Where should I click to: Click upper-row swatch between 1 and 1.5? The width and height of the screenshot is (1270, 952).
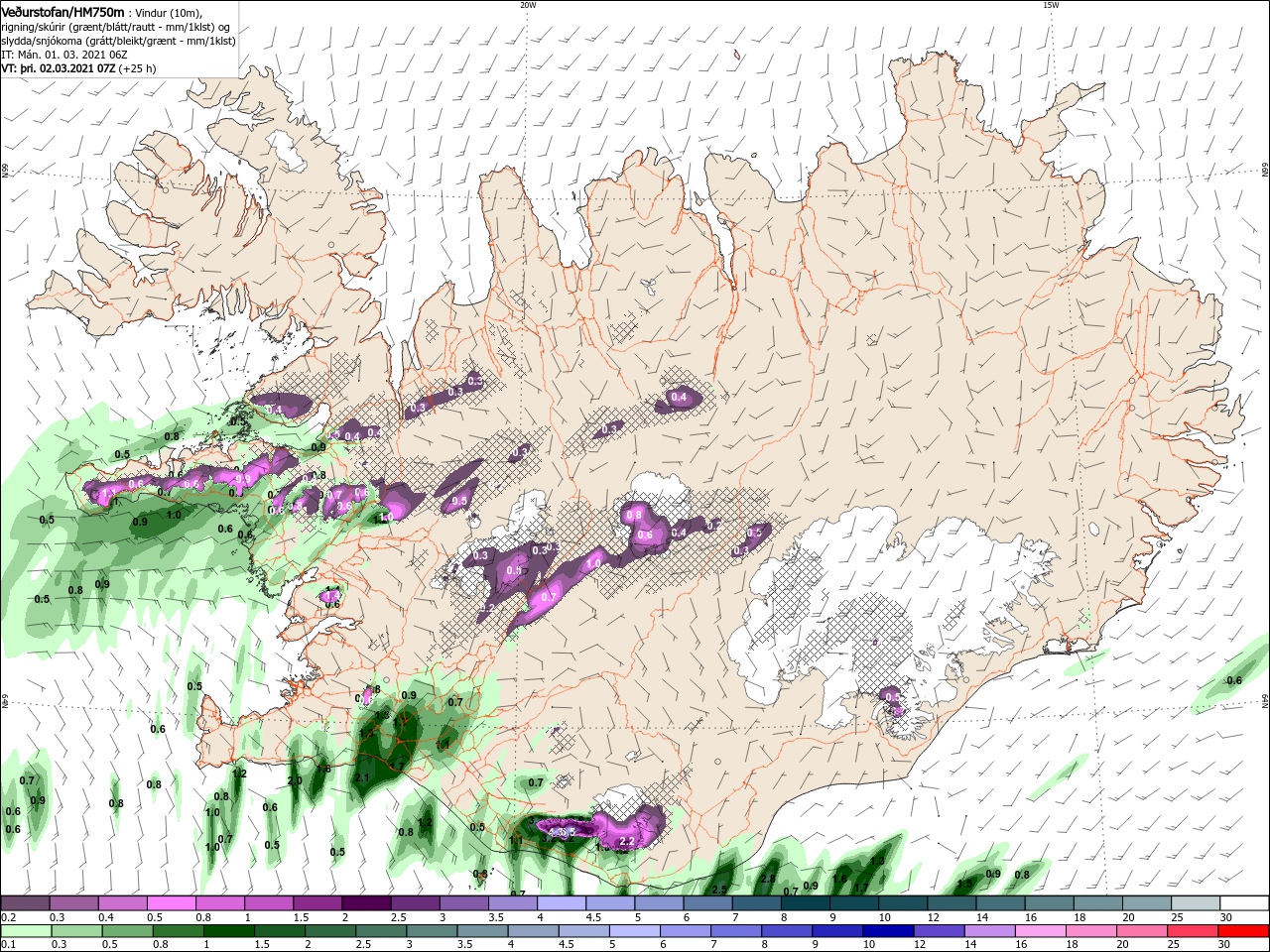(269, 903)
